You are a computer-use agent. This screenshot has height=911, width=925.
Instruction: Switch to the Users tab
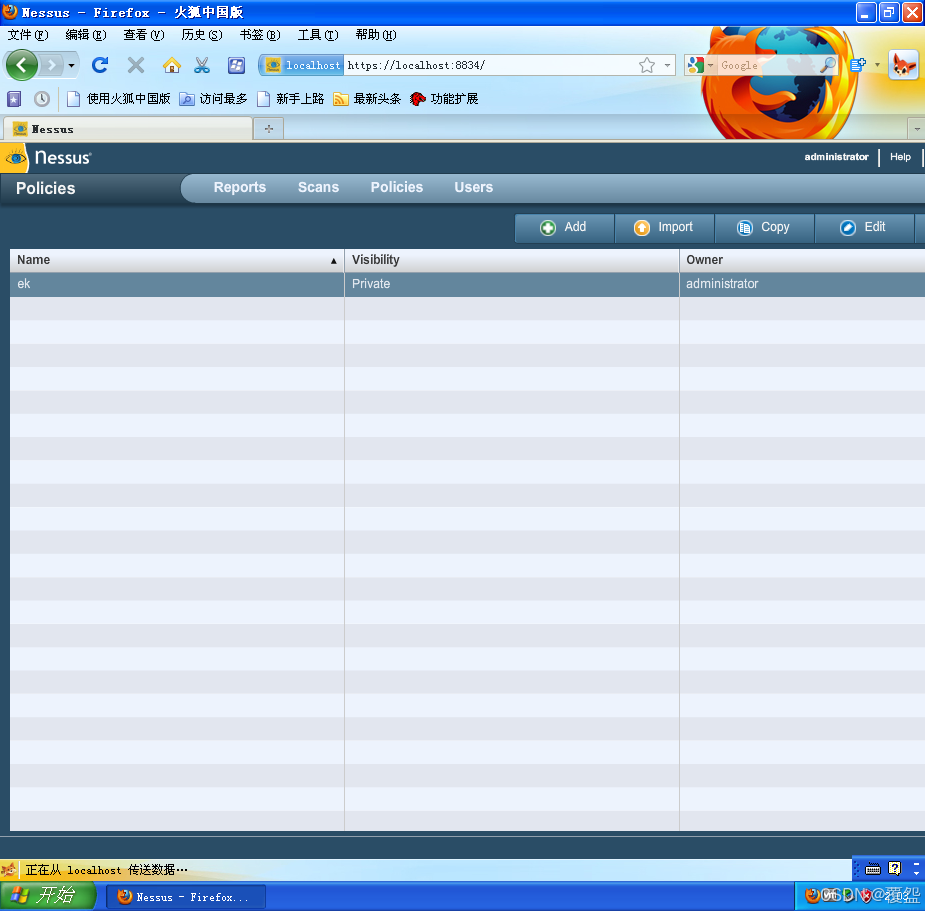[473, 187]
